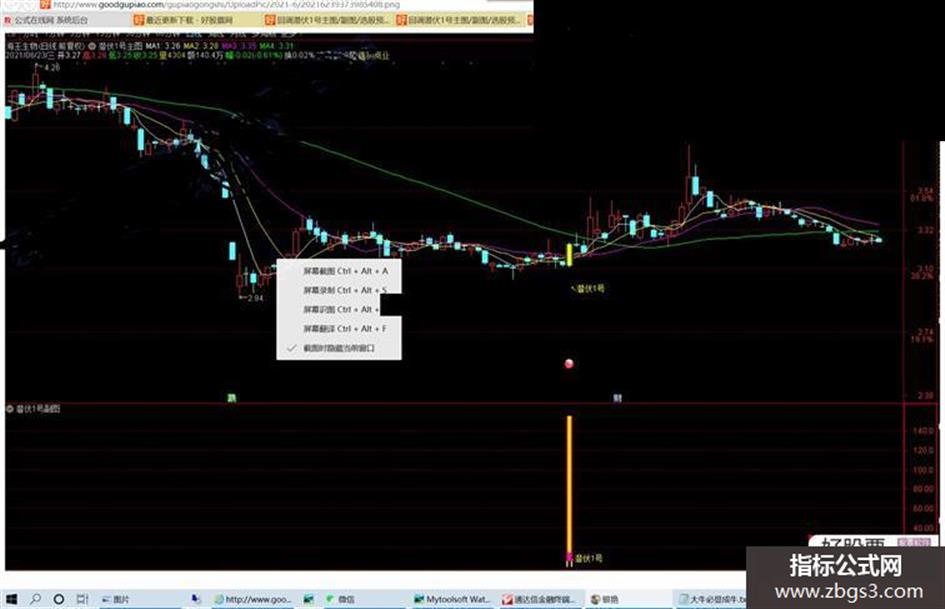This screenshot has width=945, height=609.
Task: Click the 140.0 value on sub-chart axis
Action: coord(923,431)
